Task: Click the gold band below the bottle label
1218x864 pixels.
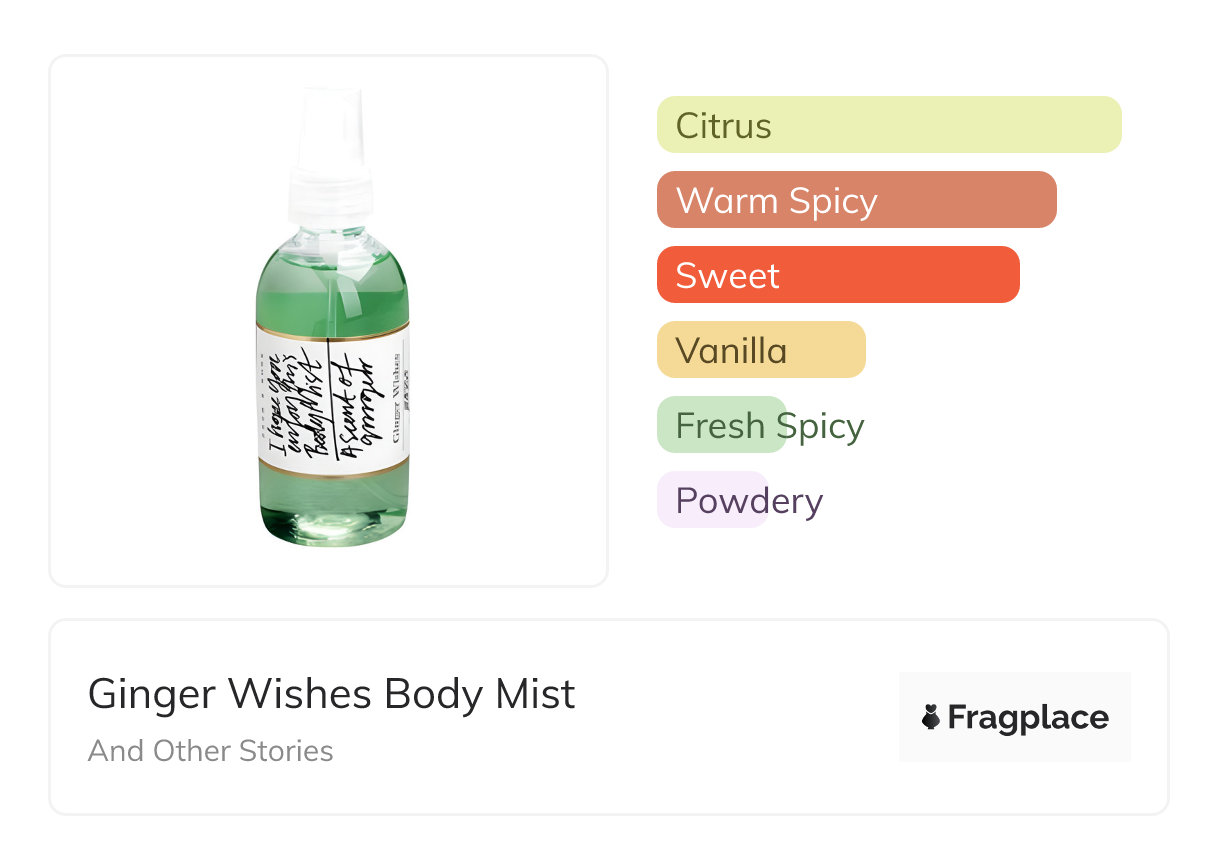Action: point(332,467)
